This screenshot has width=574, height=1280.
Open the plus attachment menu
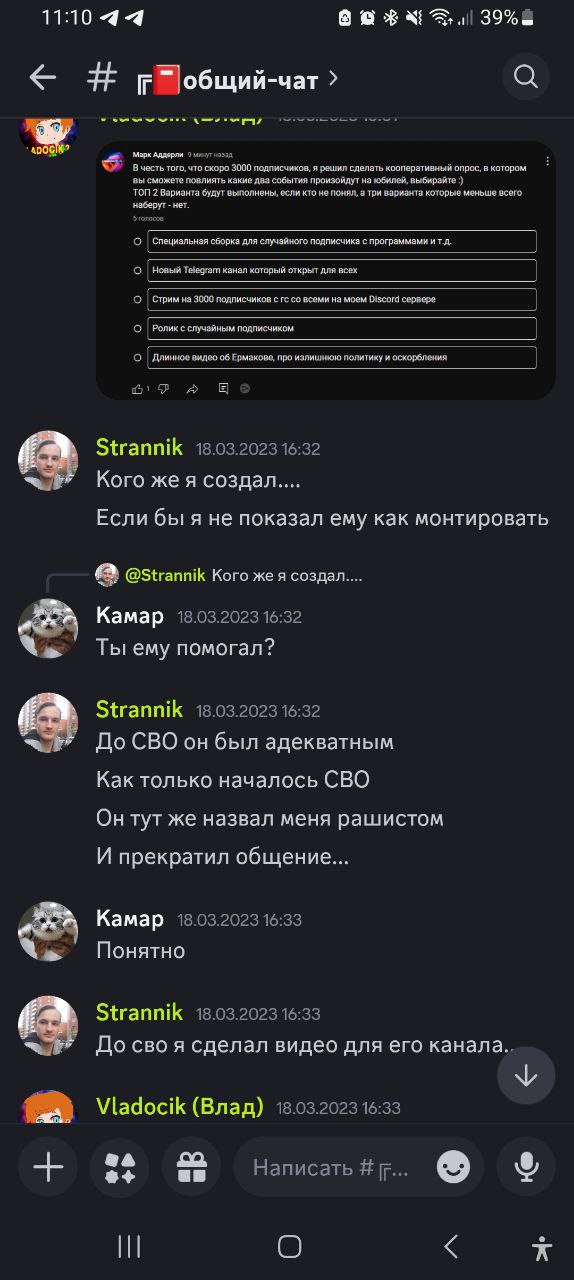(x=48, y=1167)
